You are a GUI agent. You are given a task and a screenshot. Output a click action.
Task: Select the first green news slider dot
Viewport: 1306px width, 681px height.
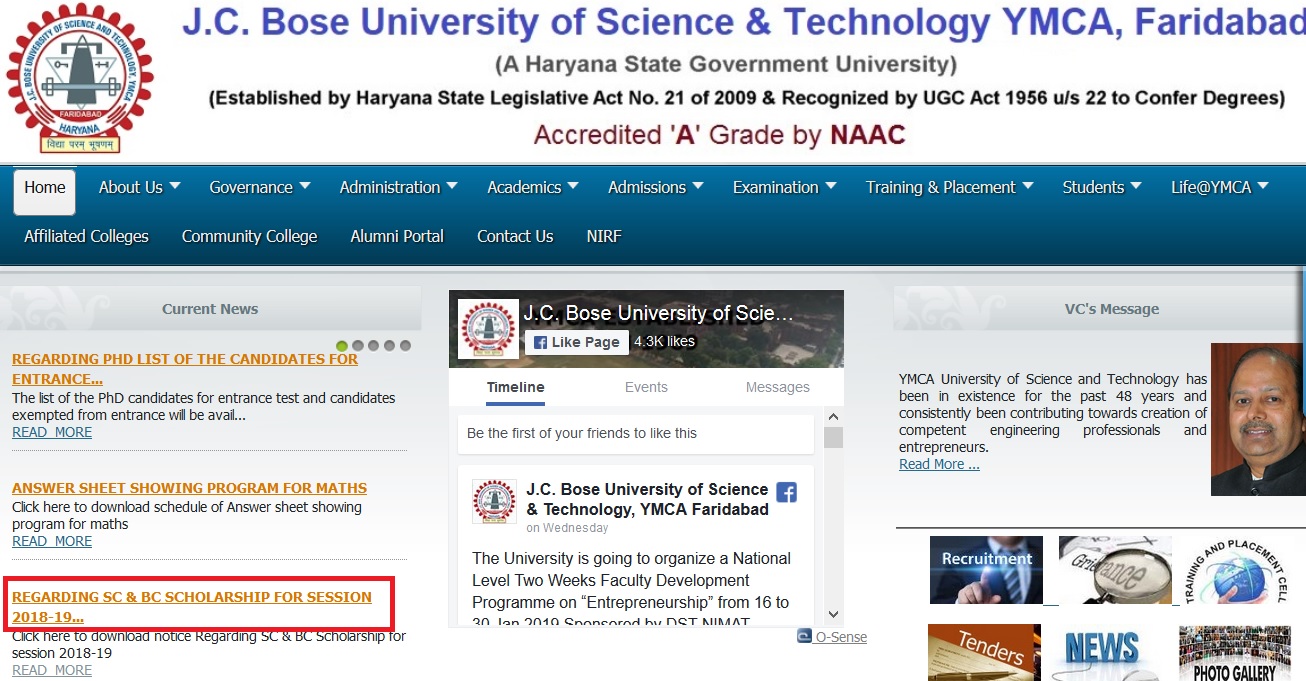[x=342, y=346]
